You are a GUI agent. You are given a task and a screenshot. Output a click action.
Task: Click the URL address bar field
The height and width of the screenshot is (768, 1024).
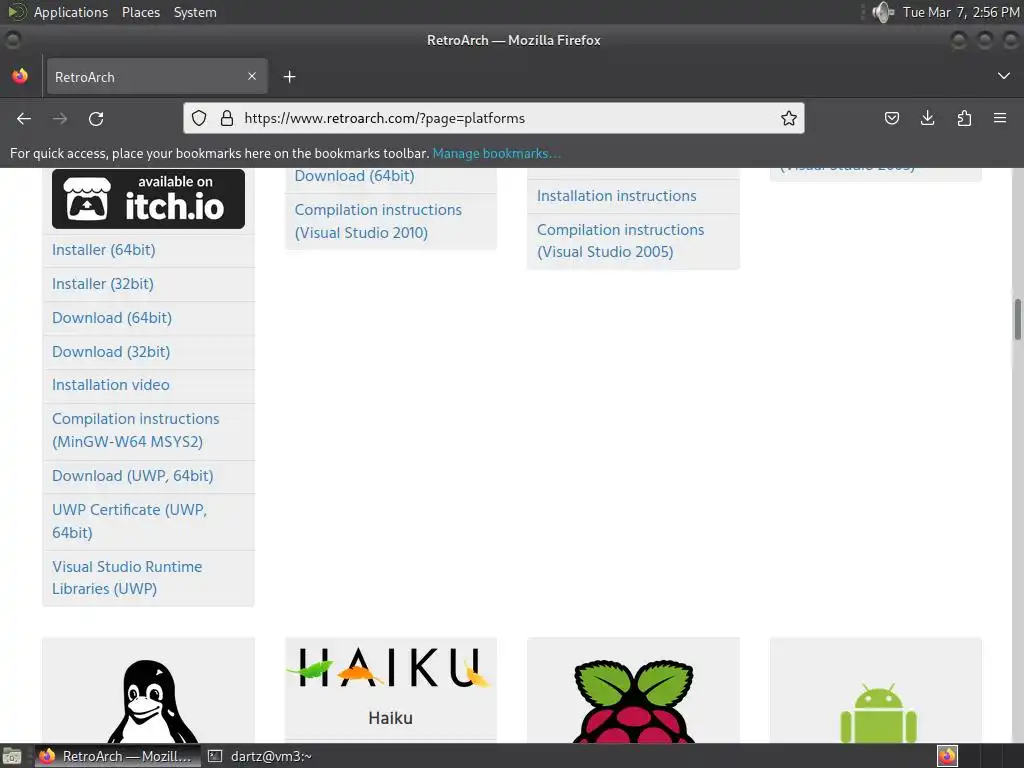[x=494, y=118]
